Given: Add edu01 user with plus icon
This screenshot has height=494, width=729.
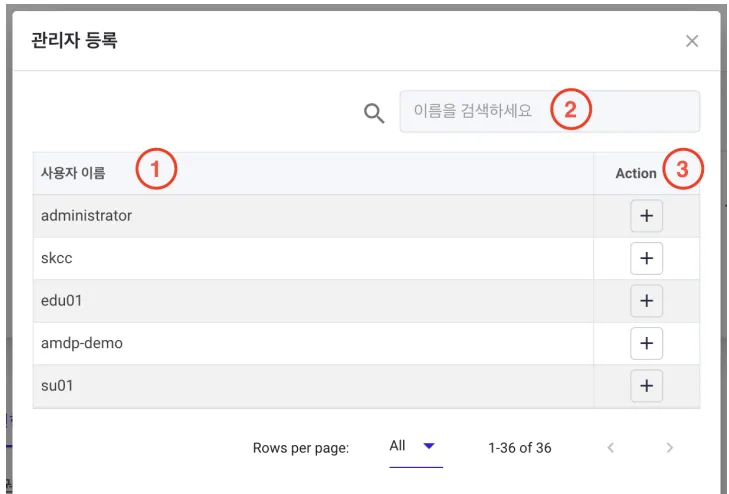Looking at the screenshot, I should [x=646, y=301].
